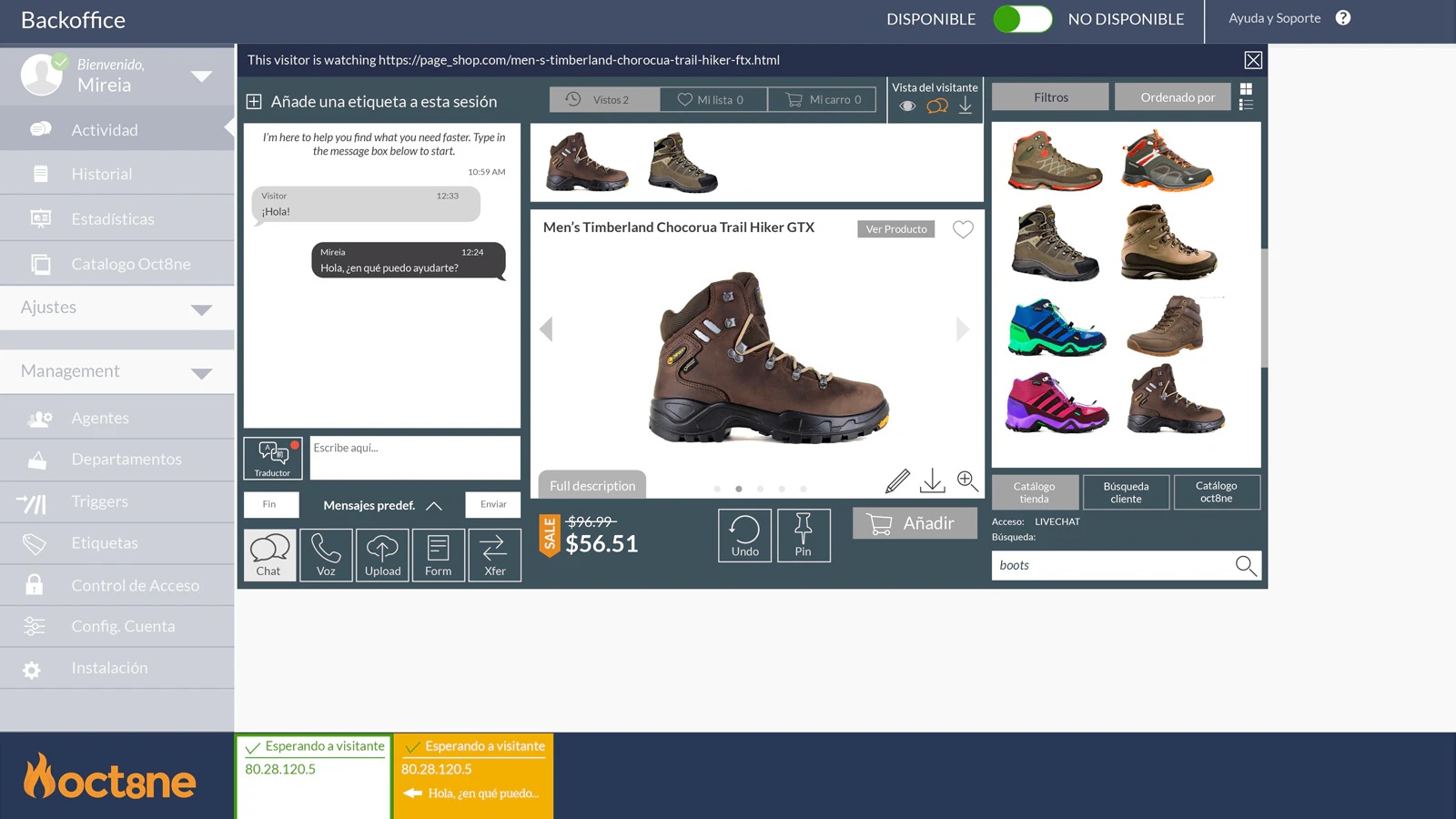Show the next product image
This screenshot has height=819, width=1456.
coord(963,329)
